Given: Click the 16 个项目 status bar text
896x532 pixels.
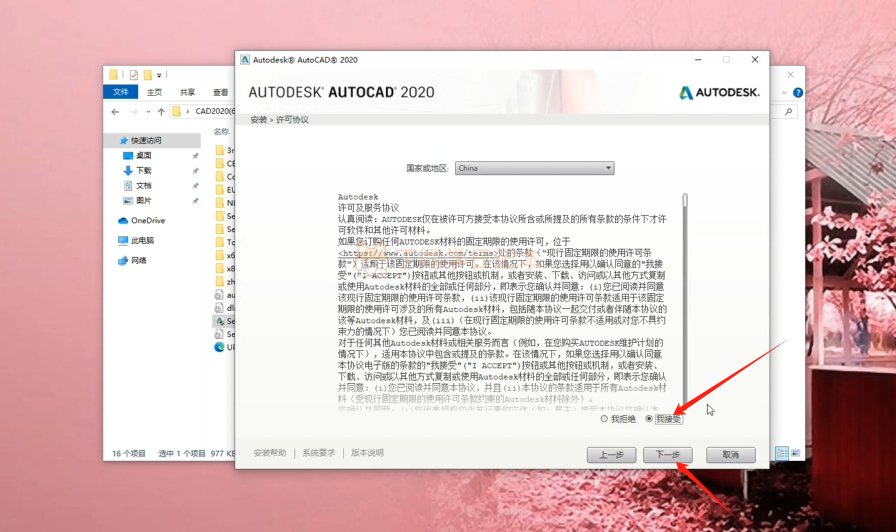Looking at the screenshot, I should pos(129,453).
